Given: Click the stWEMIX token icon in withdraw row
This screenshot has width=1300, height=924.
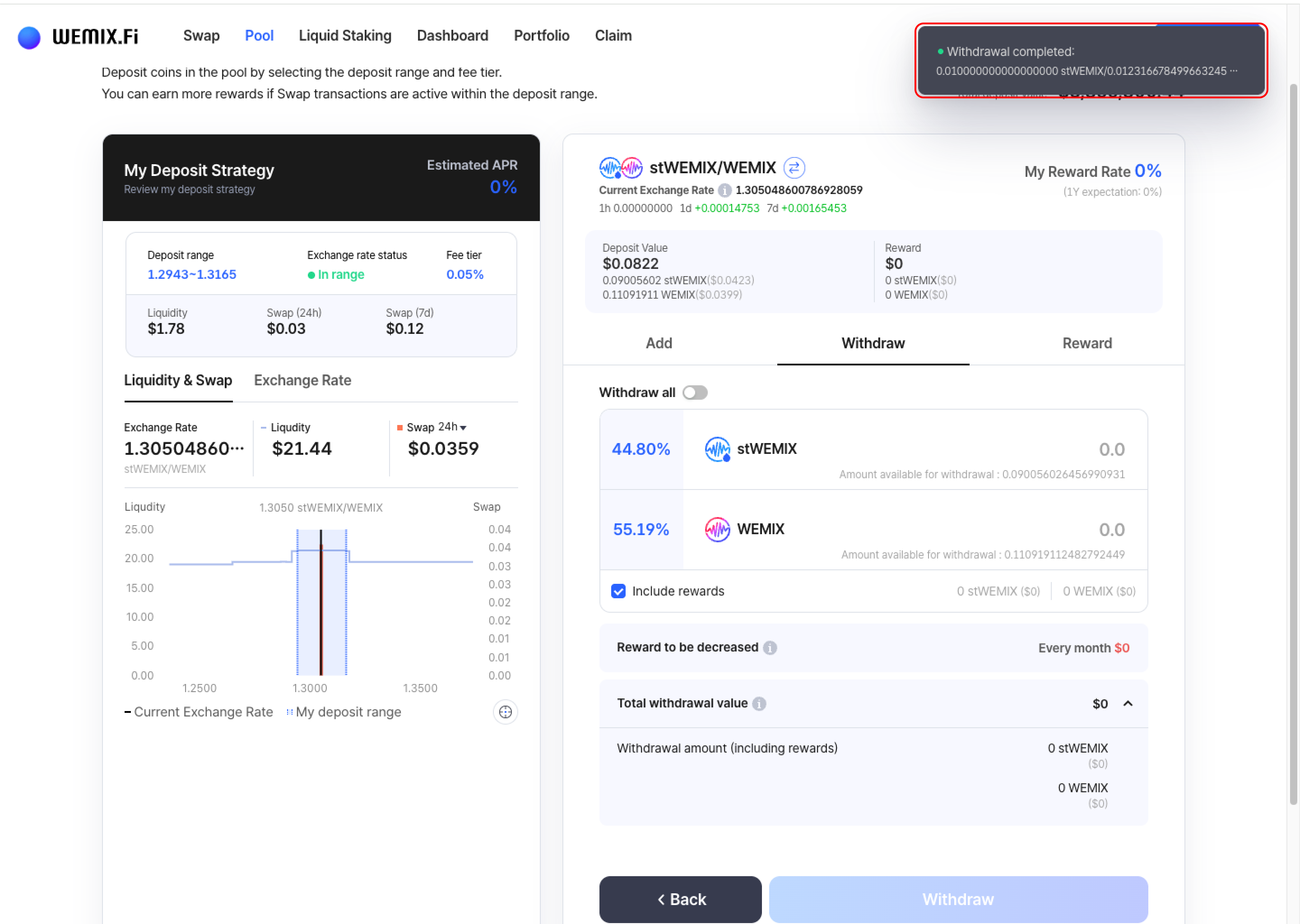Looking at the screenshot, I should [717, 449].
